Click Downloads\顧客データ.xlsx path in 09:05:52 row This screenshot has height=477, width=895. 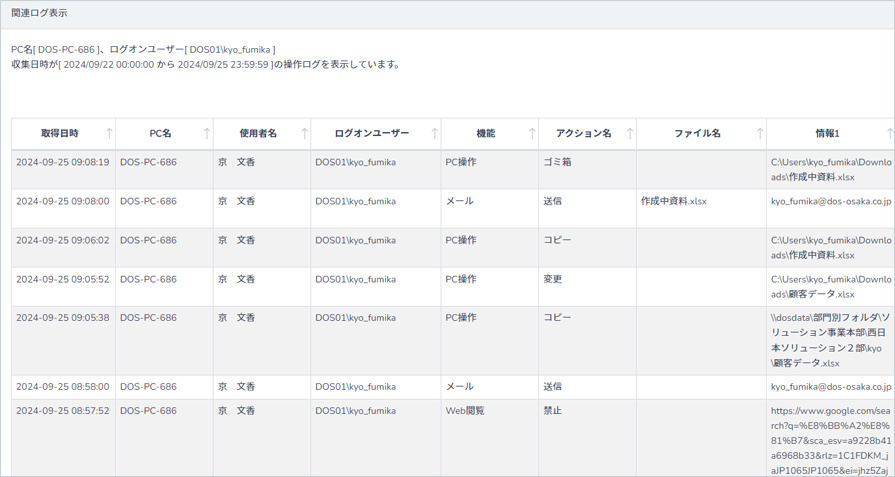coord(831,287)
